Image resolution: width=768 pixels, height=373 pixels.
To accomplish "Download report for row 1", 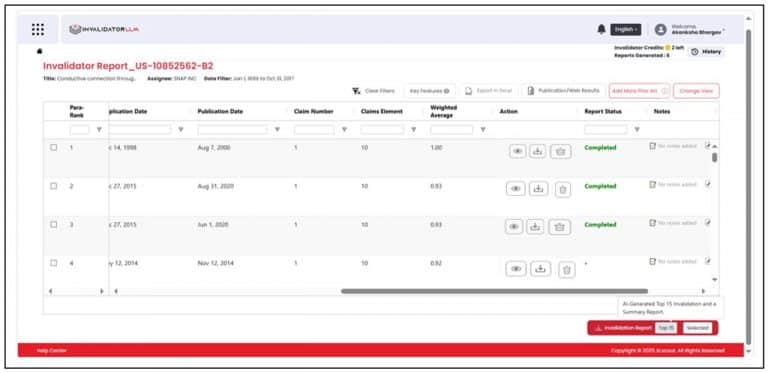I will (x=538, y=151).
